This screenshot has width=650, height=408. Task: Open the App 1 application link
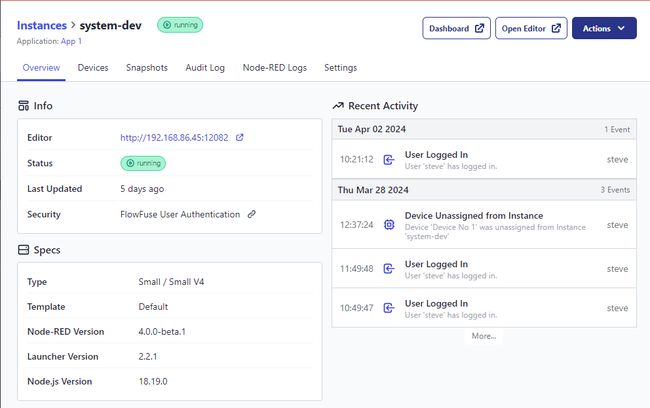pyautogui.click(x=72, y=41)
